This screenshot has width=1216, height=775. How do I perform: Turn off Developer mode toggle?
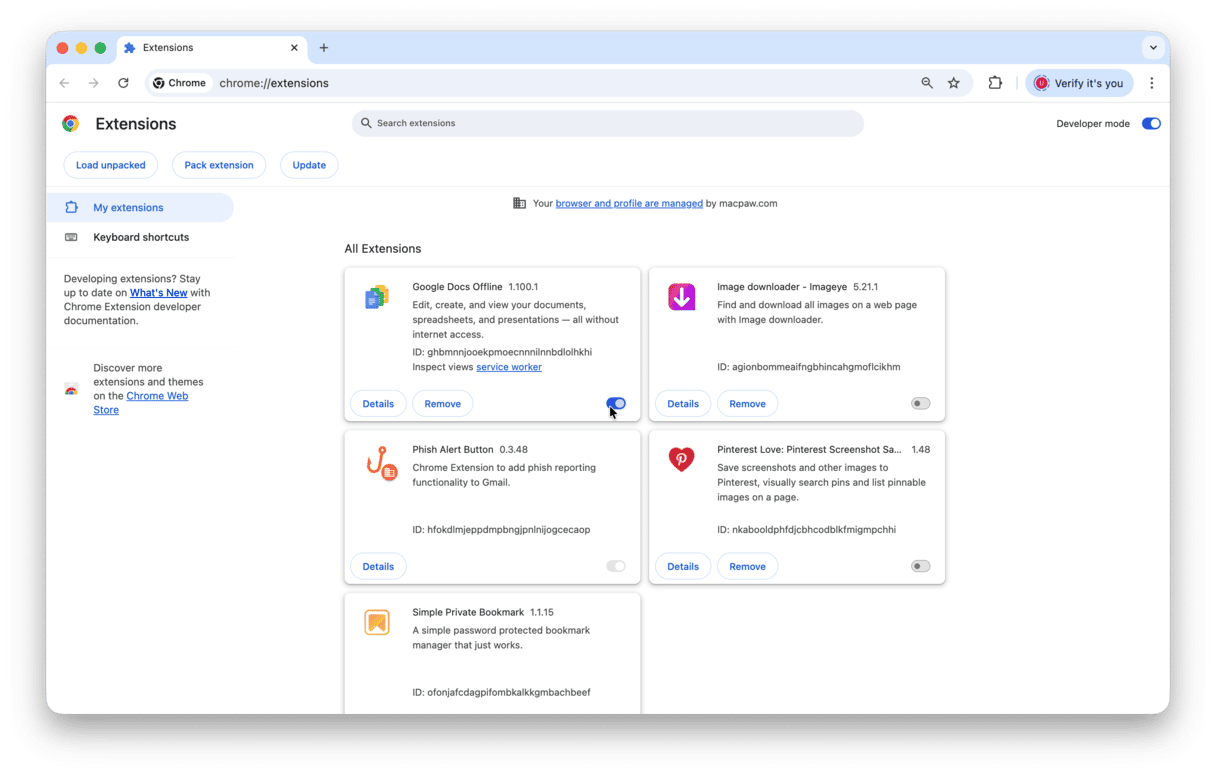pos(1151,124)
